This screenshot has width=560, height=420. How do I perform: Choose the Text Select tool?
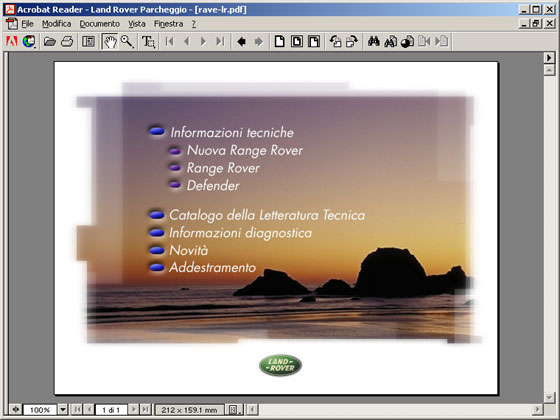148,41
